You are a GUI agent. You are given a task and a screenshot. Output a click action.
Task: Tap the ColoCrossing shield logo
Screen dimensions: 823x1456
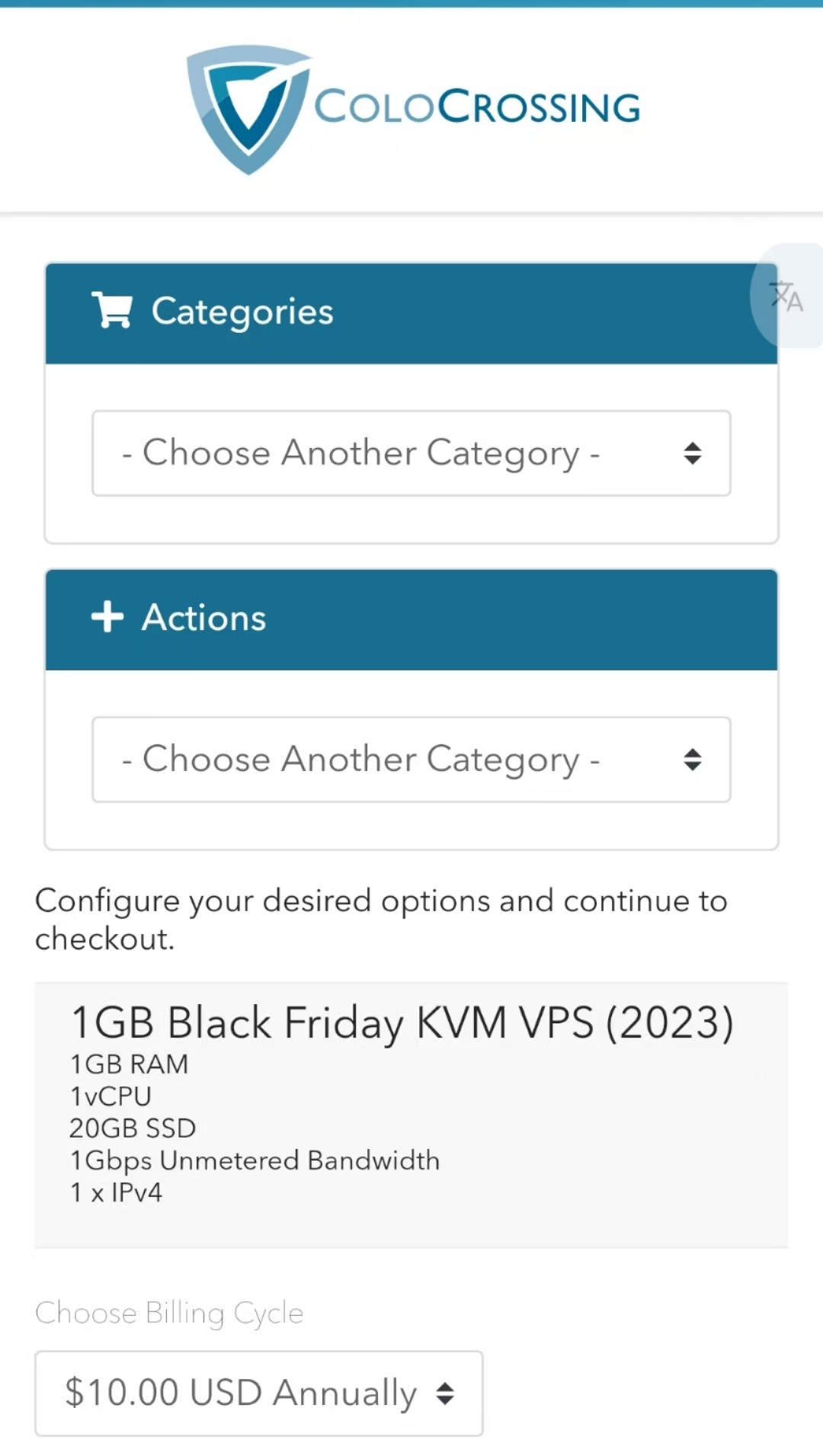(x=249, y=110)
